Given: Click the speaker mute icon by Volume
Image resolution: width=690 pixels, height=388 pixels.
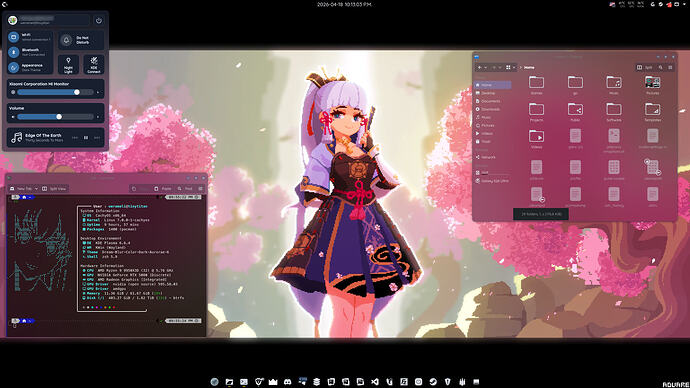Looking at the screenshot, I should tap(13, 117).
